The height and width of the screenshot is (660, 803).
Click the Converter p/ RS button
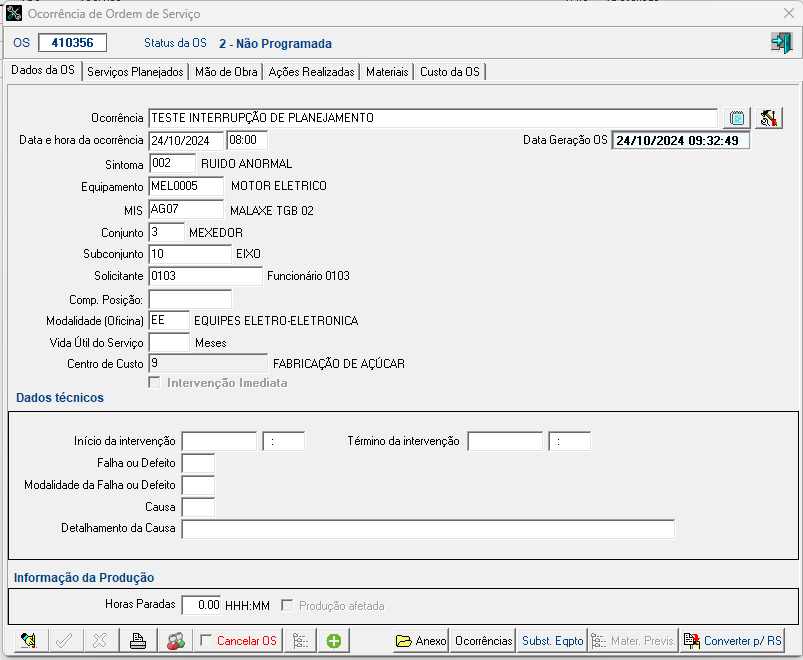click(733, 641)
